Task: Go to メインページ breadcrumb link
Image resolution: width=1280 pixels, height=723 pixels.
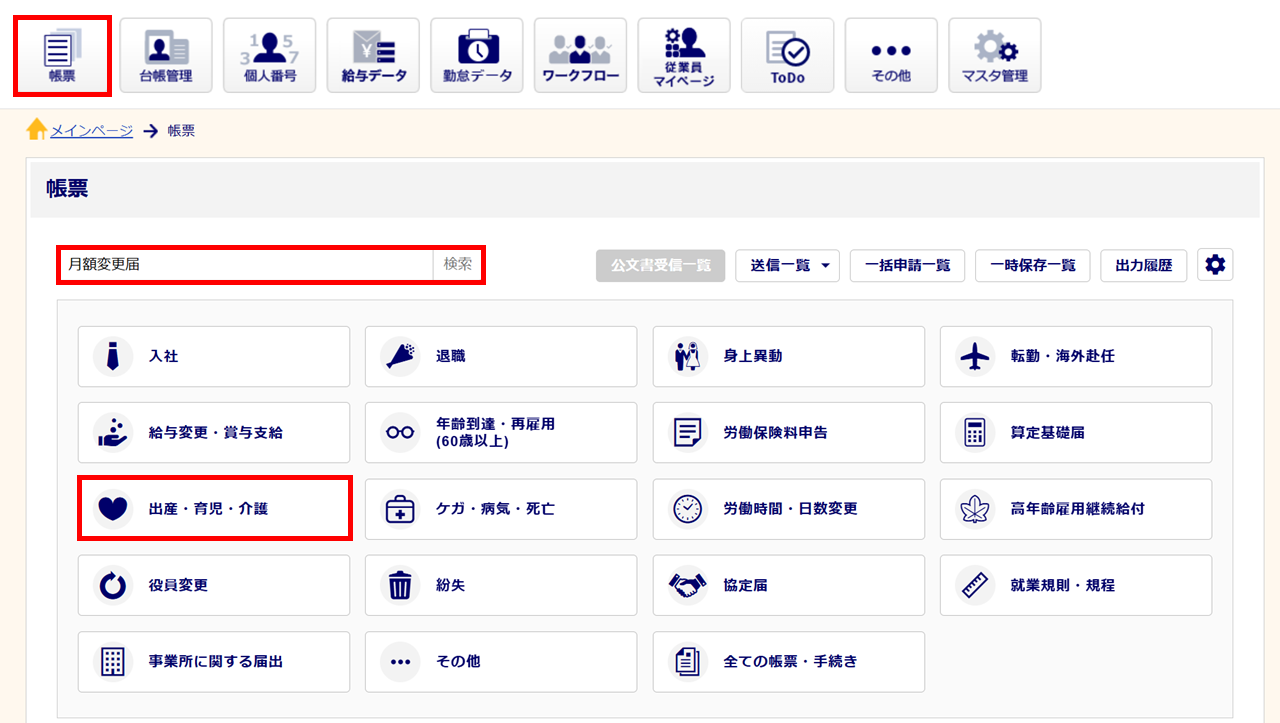Action: pyautogui.click(x=92, y=130)
